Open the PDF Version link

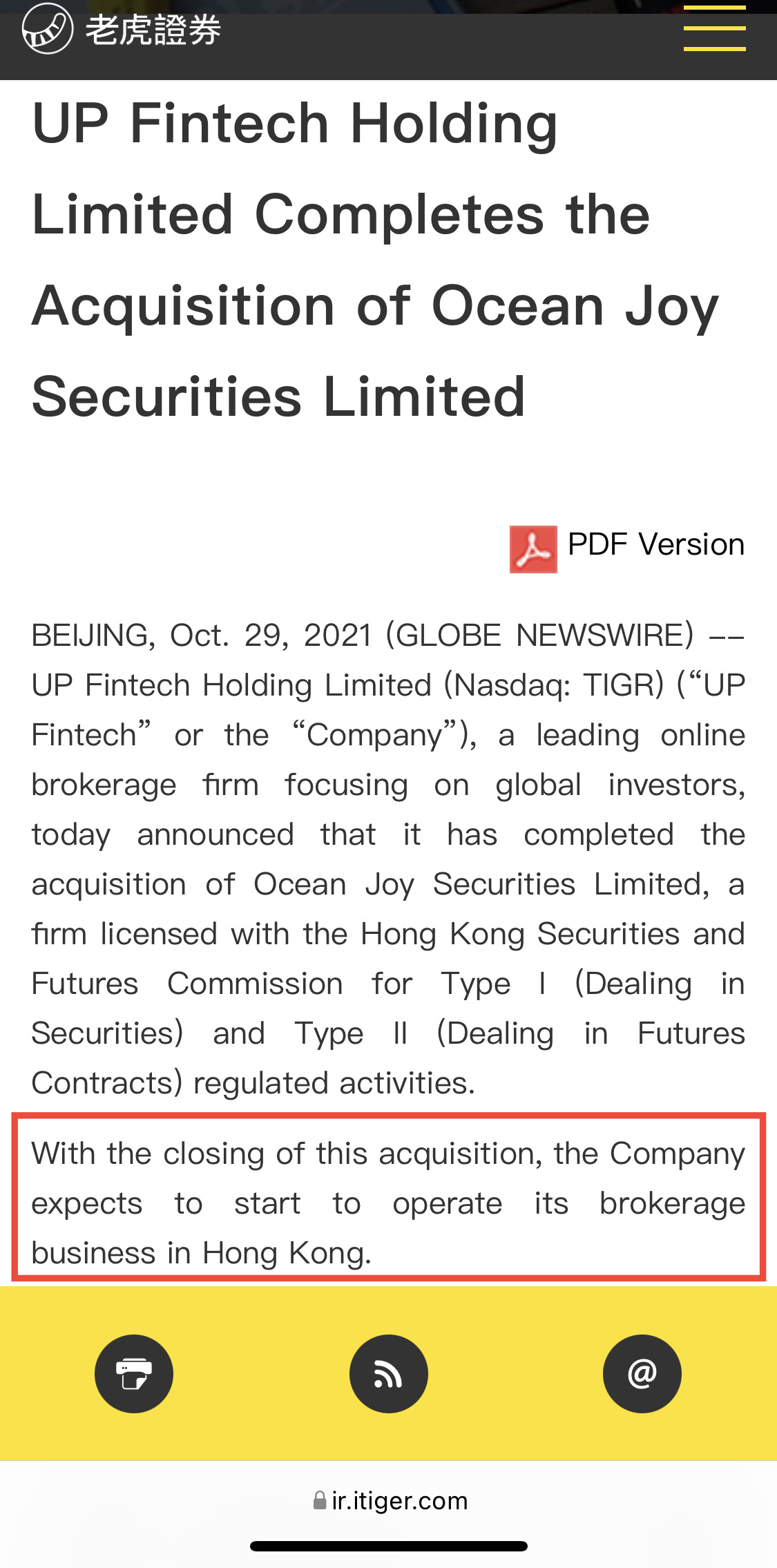655,544
